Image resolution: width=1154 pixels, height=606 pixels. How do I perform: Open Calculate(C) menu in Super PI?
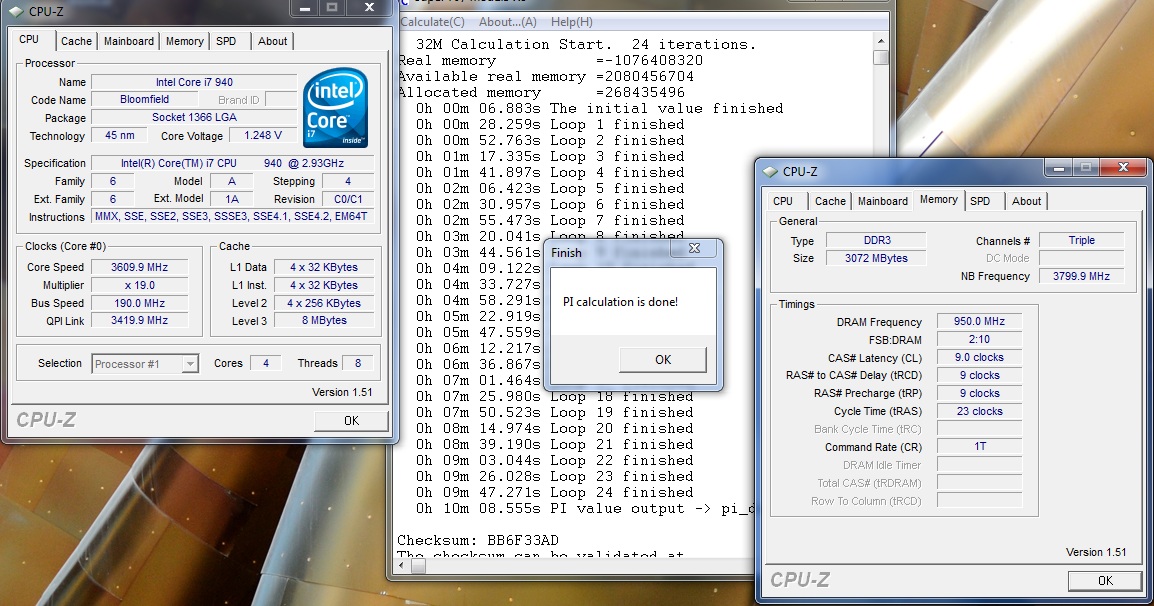[433, 22]
